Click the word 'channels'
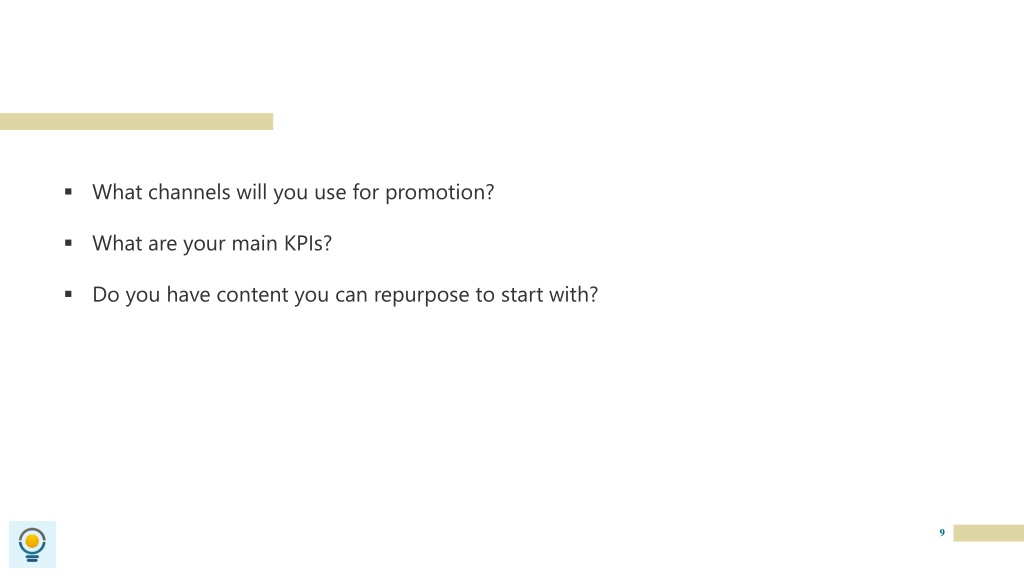The image size is (1024, 576). click(x=189, y=192)
